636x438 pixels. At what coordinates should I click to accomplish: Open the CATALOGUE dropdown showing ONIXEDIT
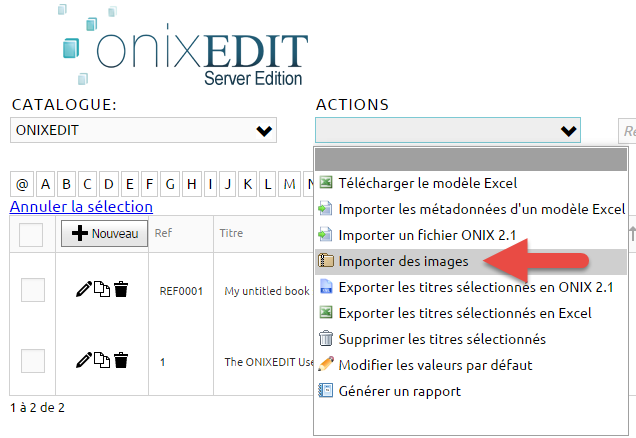coord(143,130)
